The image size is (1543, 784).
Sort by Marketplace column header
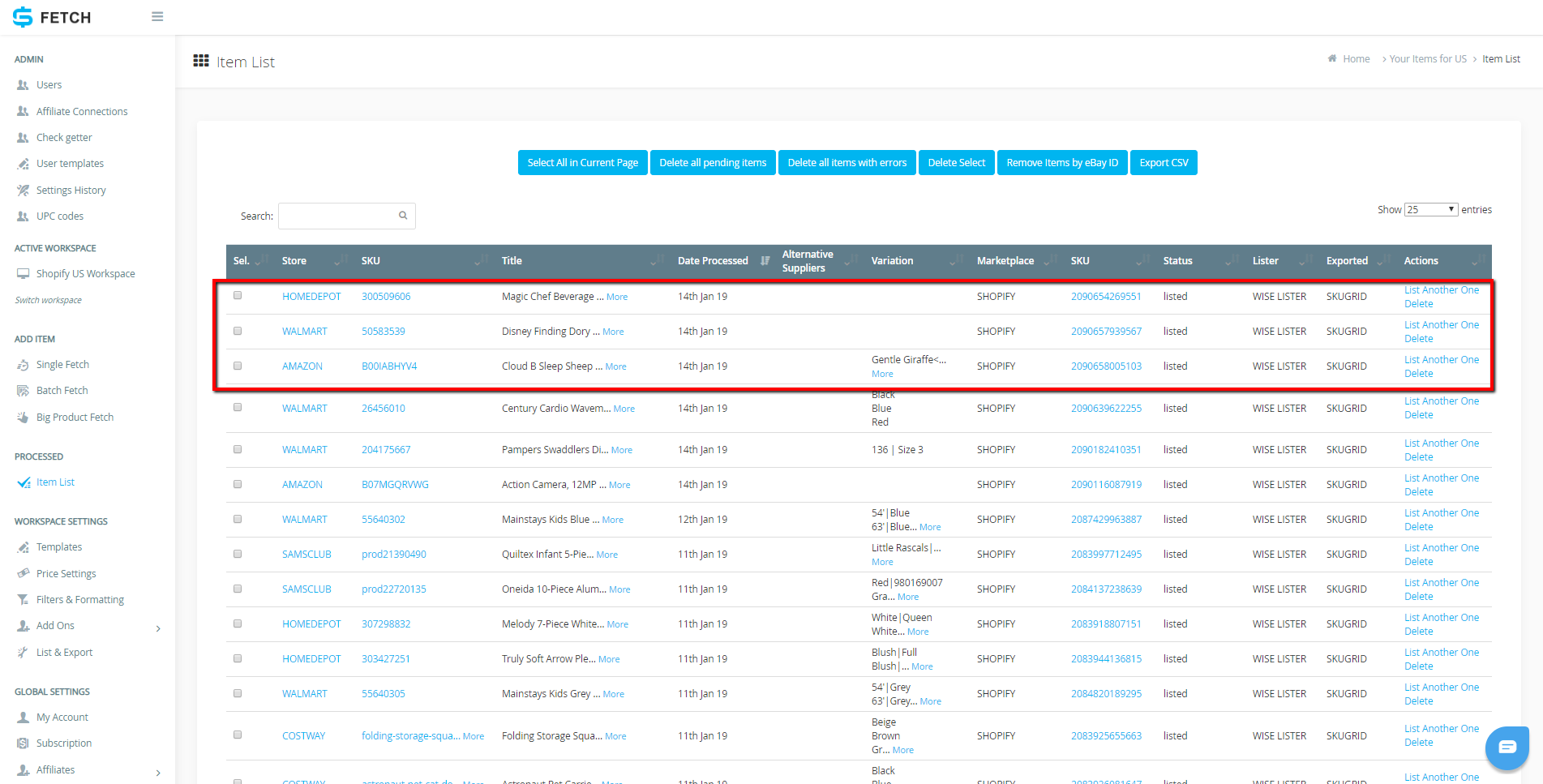pyautogui.click(x=1016, y=261)
